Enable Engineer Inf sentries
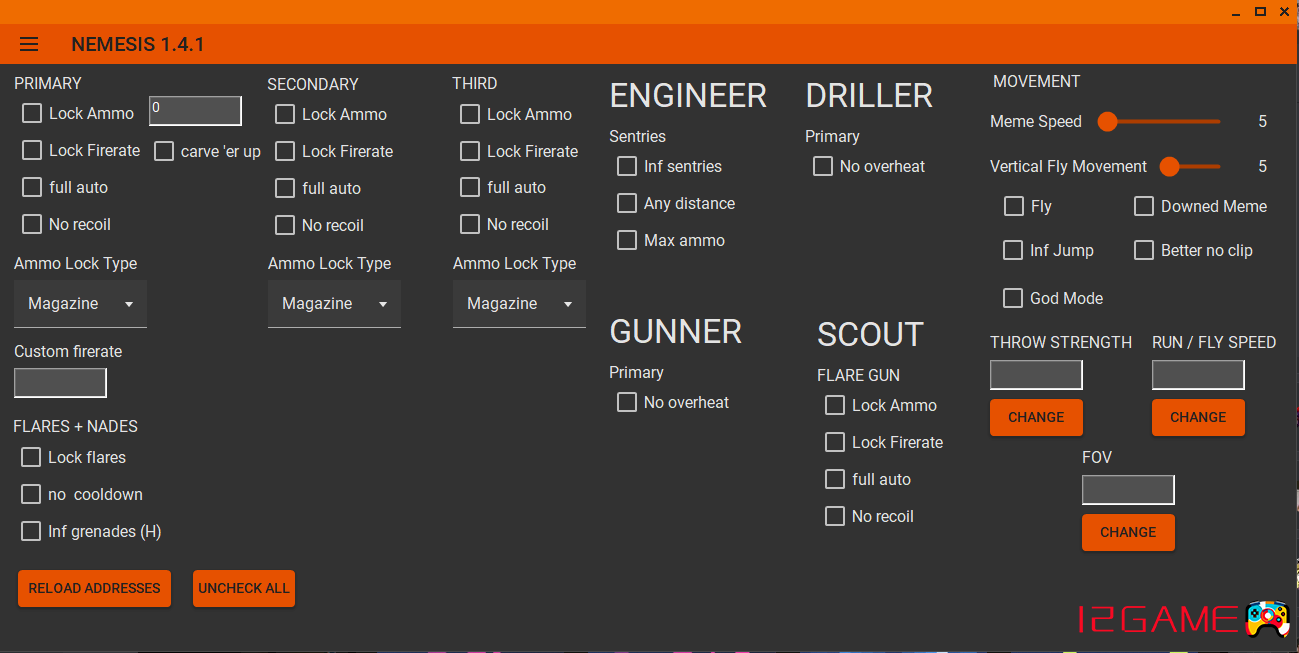The image size is (1299, 653). pos(627,166)
